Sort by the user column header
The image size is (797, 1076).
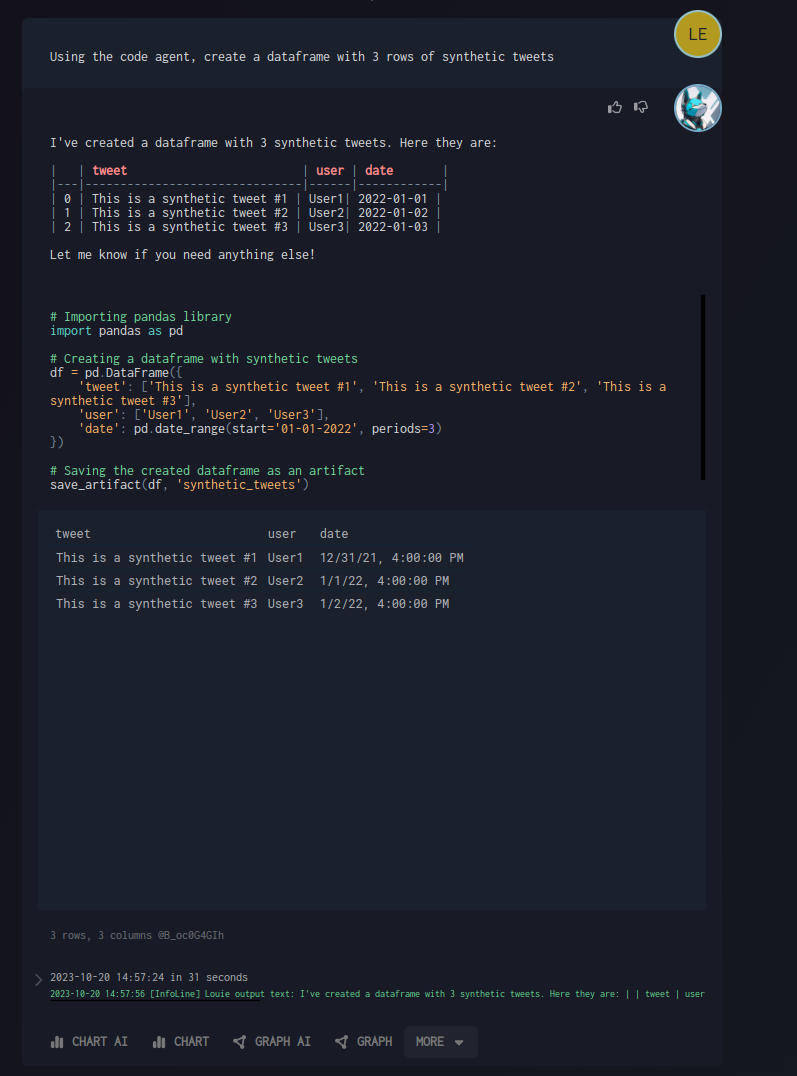(281, 534)
